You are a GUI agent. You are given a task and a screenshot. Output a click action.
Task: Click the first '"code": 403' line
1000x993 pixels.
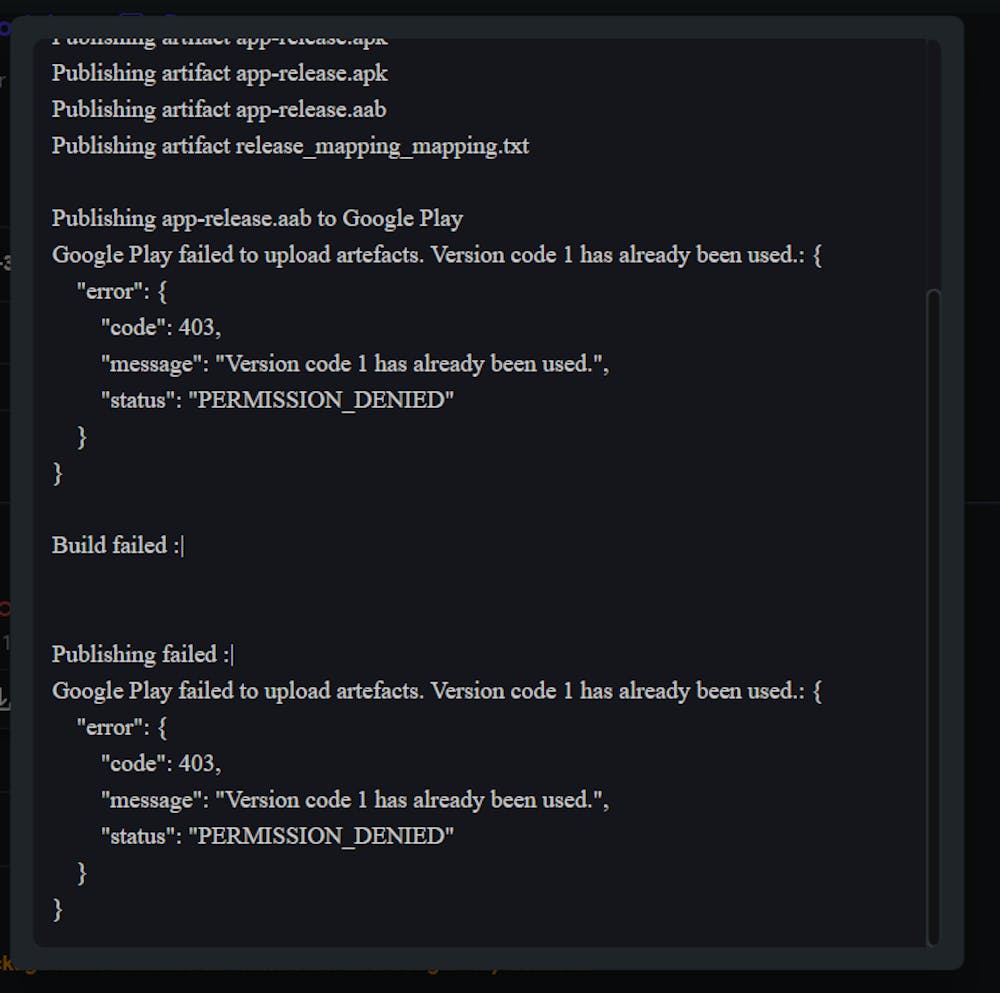click(160, 327)
